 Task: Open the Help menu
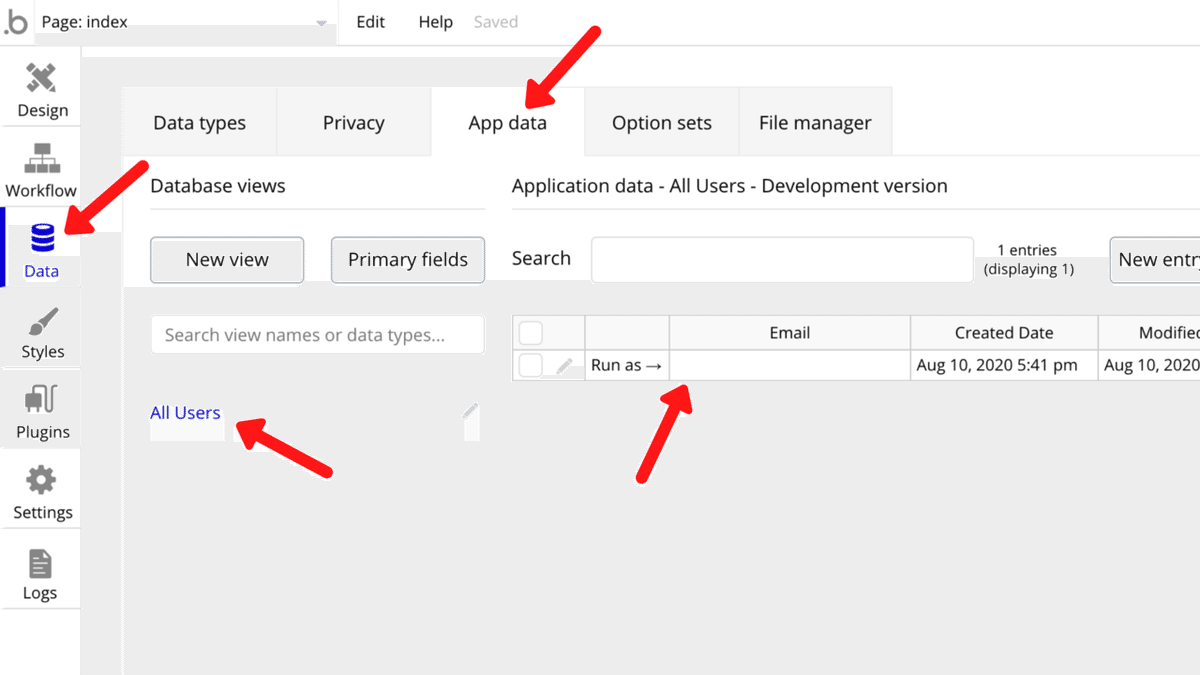[435, 22]
